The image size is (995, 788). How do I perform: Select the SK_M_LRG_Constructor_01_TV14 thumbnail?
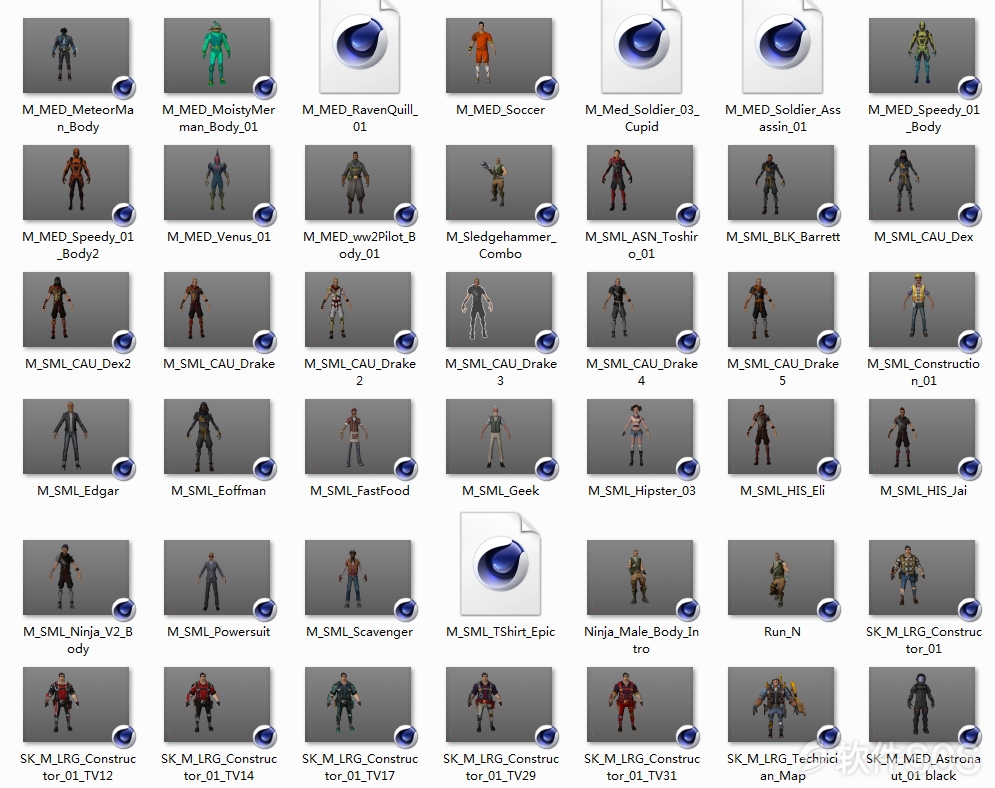click(x=217, y=704)
